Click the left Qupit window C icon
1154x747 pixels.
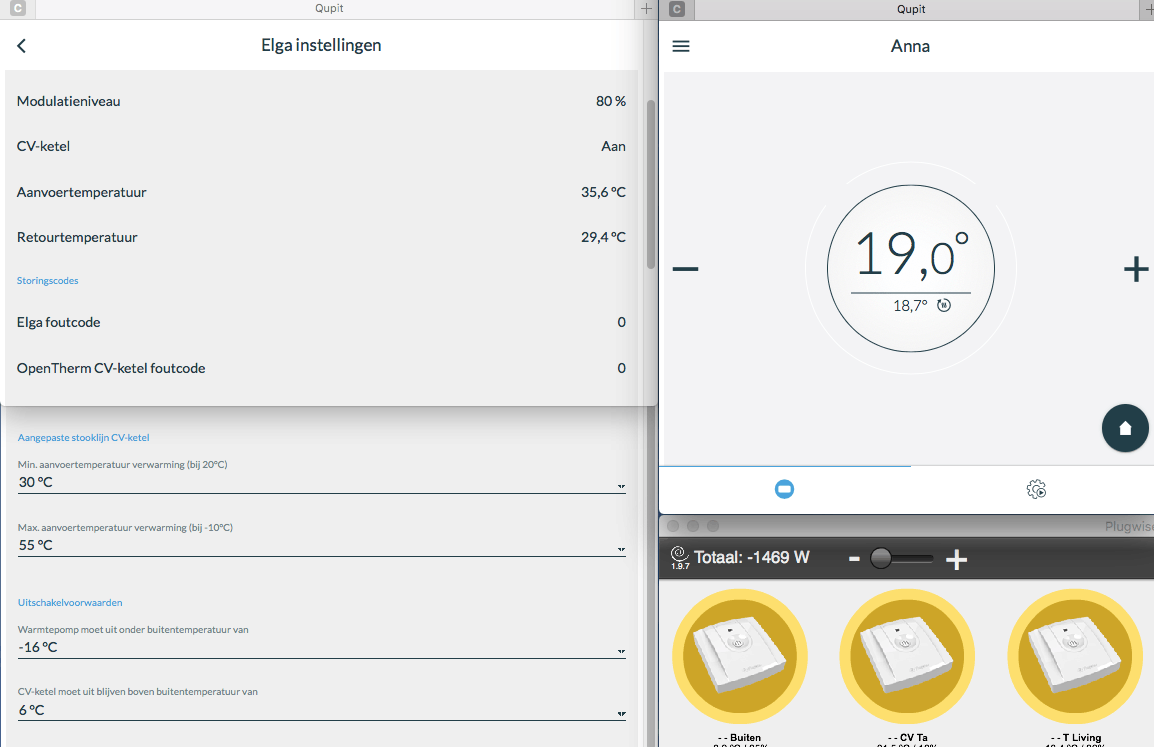(x=18, y=9)
